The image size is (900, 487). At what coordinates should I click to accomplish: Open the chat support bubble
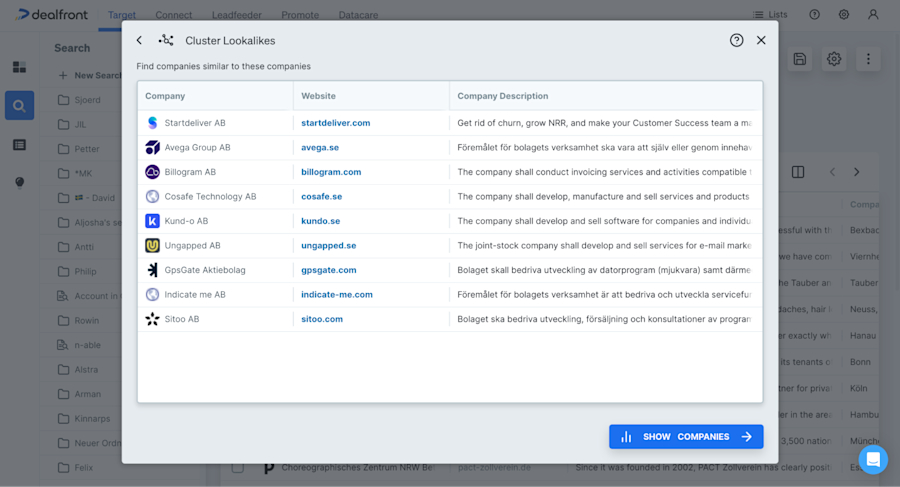coord(873,459)
